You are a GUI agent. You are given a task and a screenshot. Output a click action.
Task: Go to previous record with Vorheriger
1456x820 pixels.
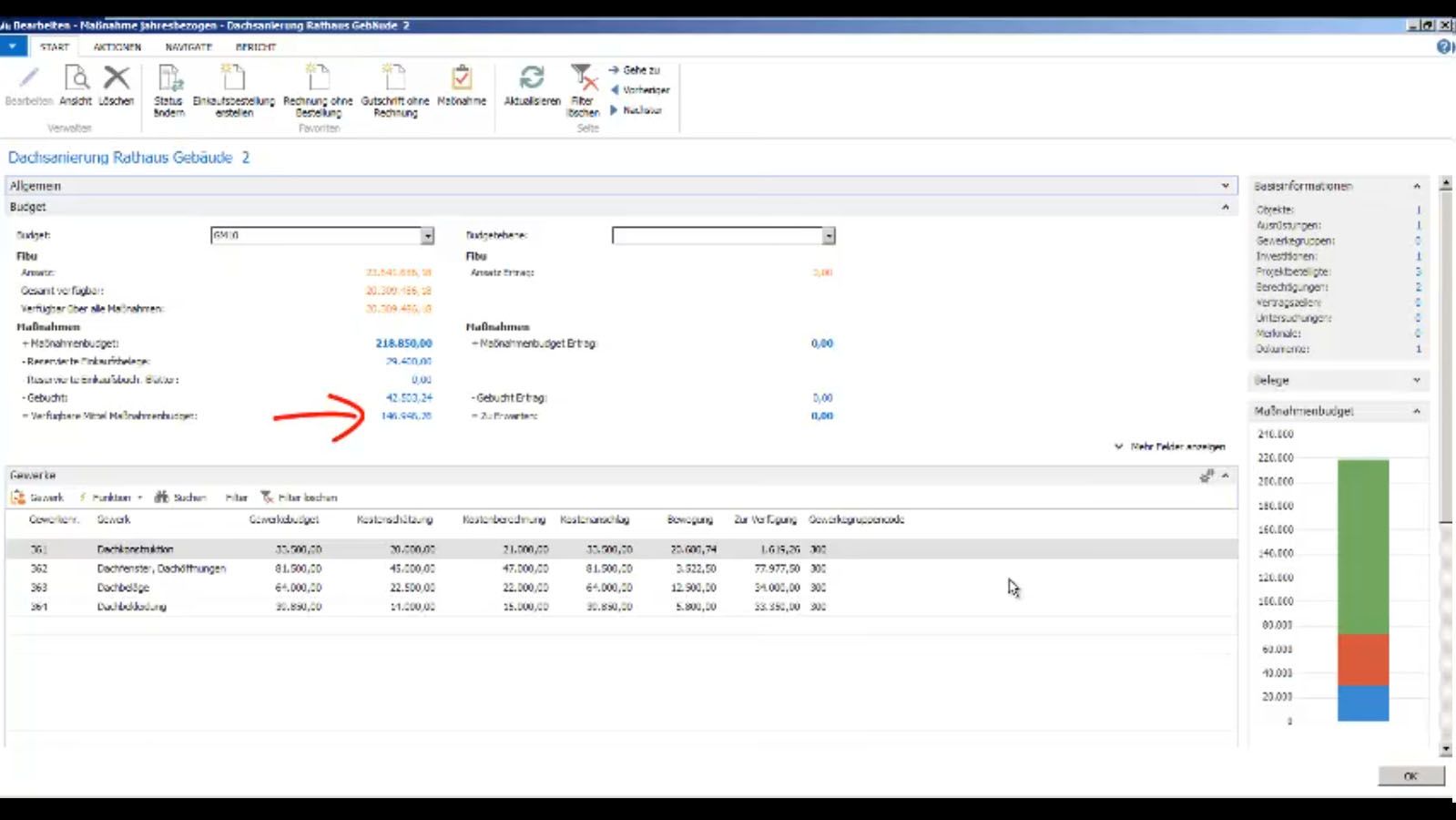point(641,90)
